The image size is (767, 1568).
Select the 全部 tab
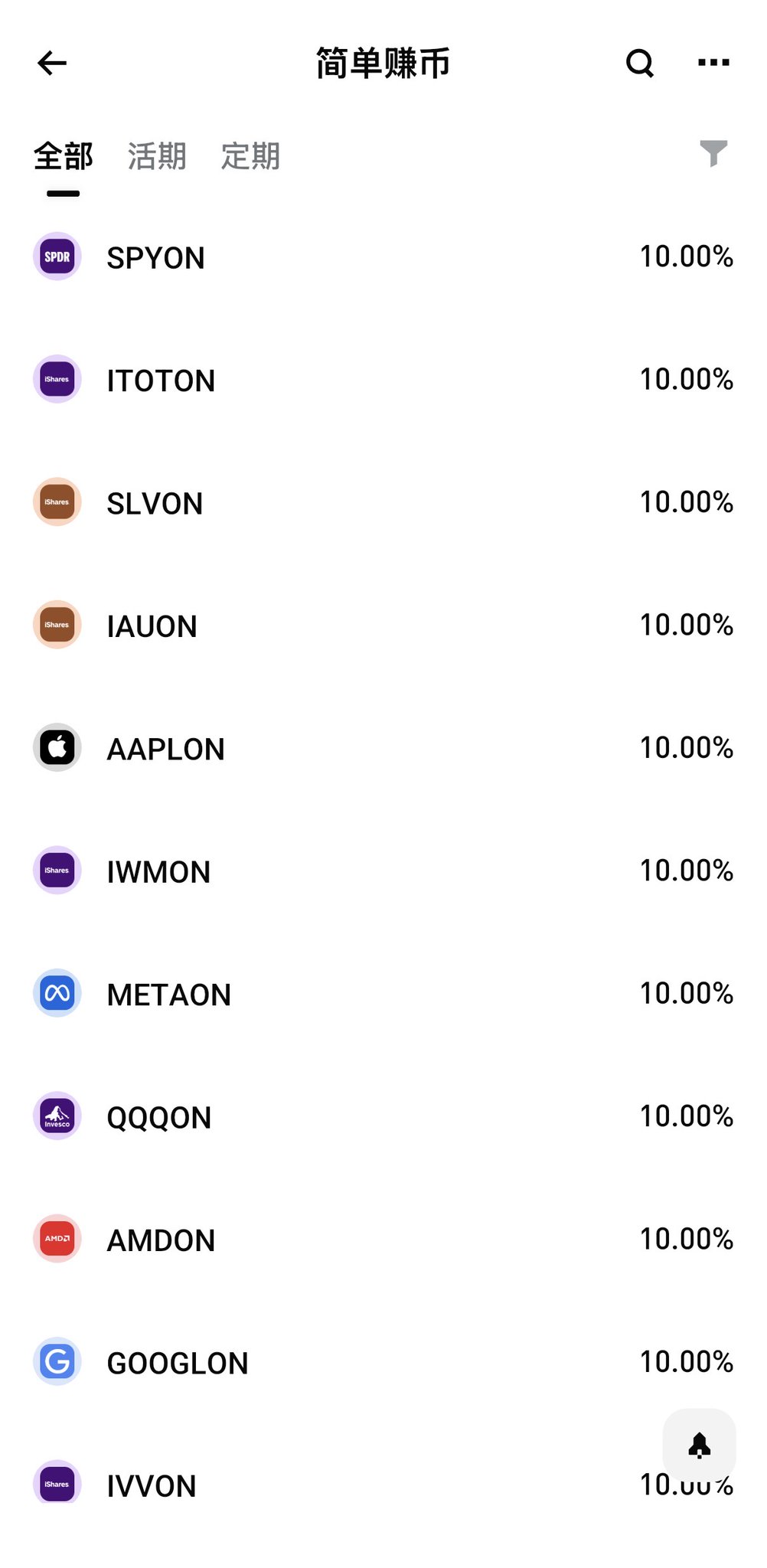[64, 156]
